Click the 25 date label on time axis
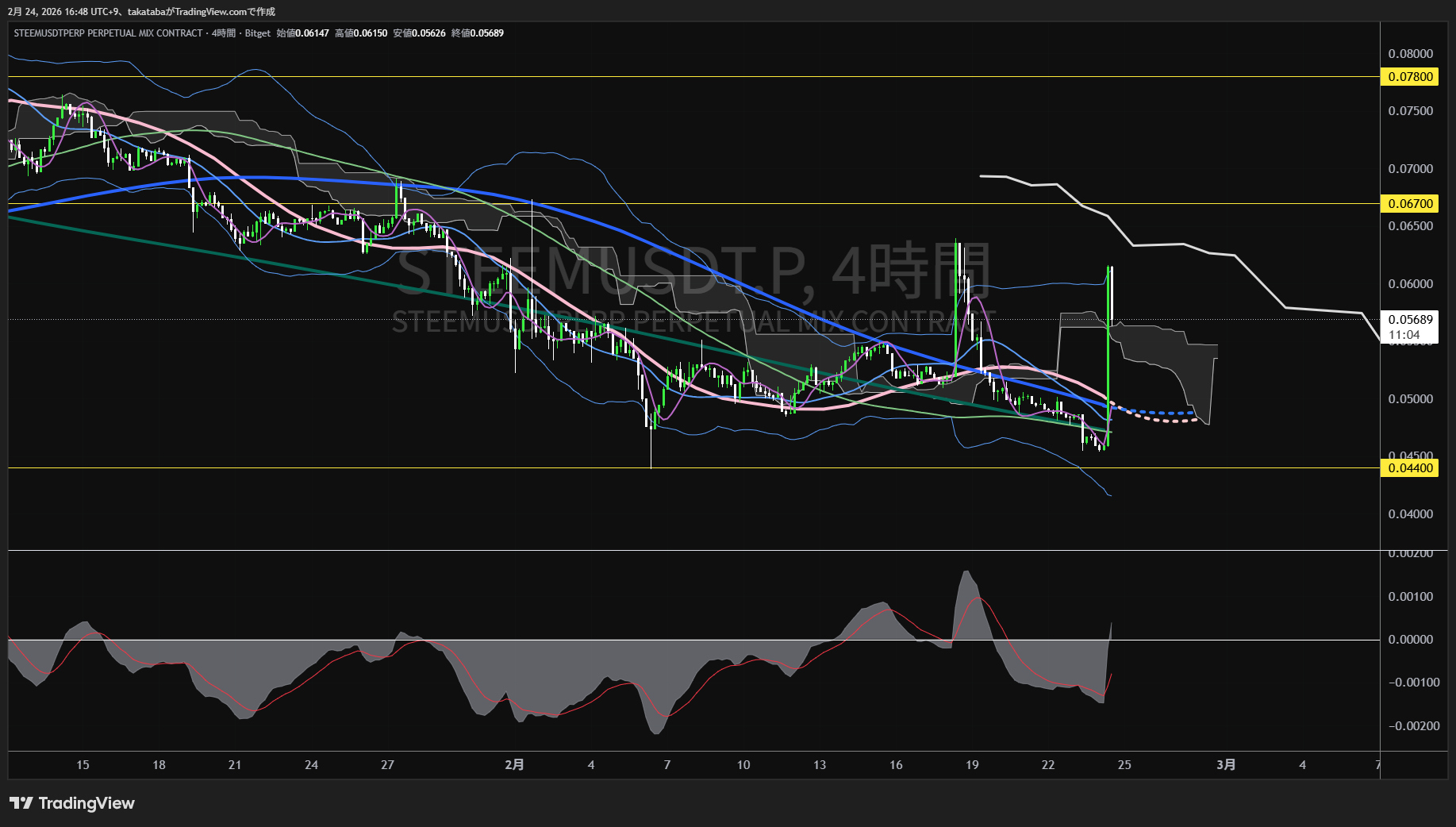The image size is (1456, 827). coord(1124,765)
